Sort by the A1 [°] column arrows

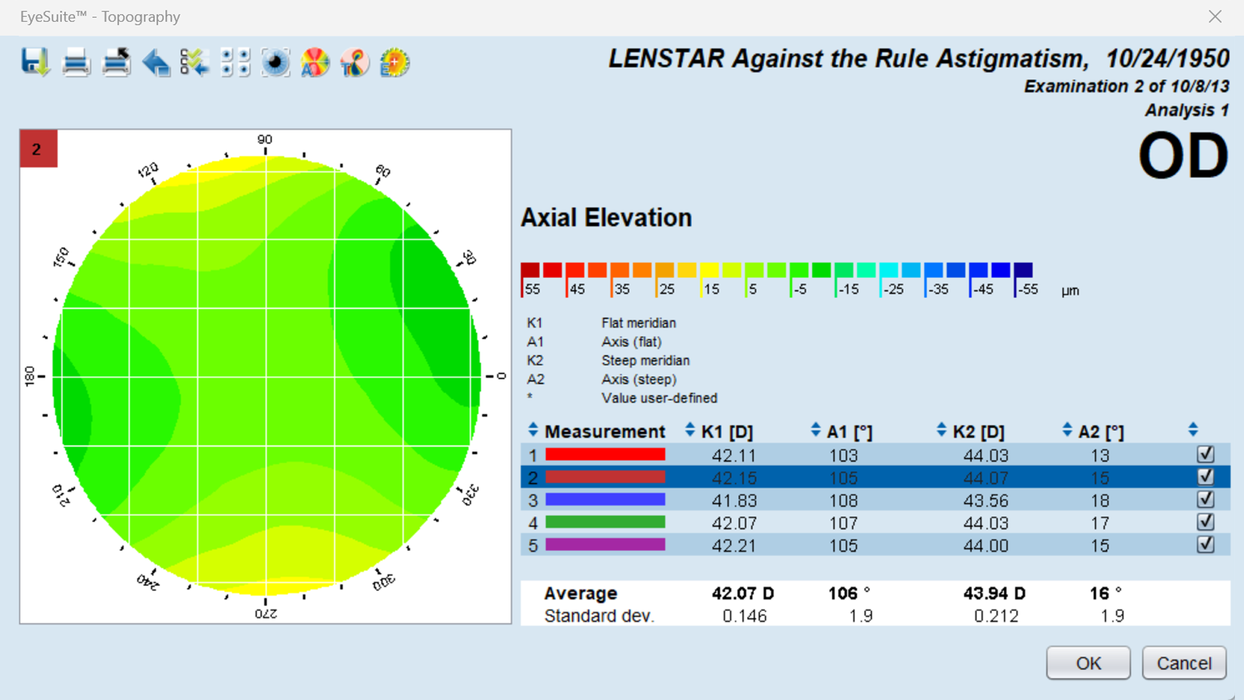click(x=815, y=431)
